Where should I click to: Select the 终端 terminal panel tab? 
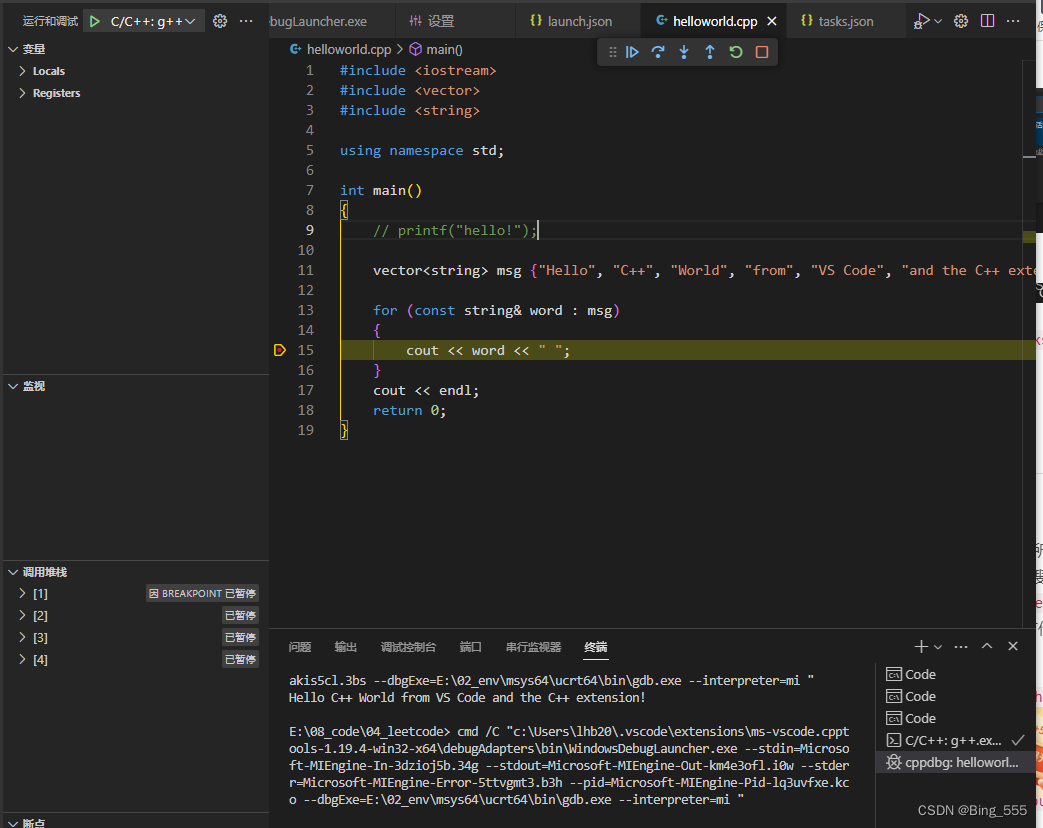[x=595, y=647]
